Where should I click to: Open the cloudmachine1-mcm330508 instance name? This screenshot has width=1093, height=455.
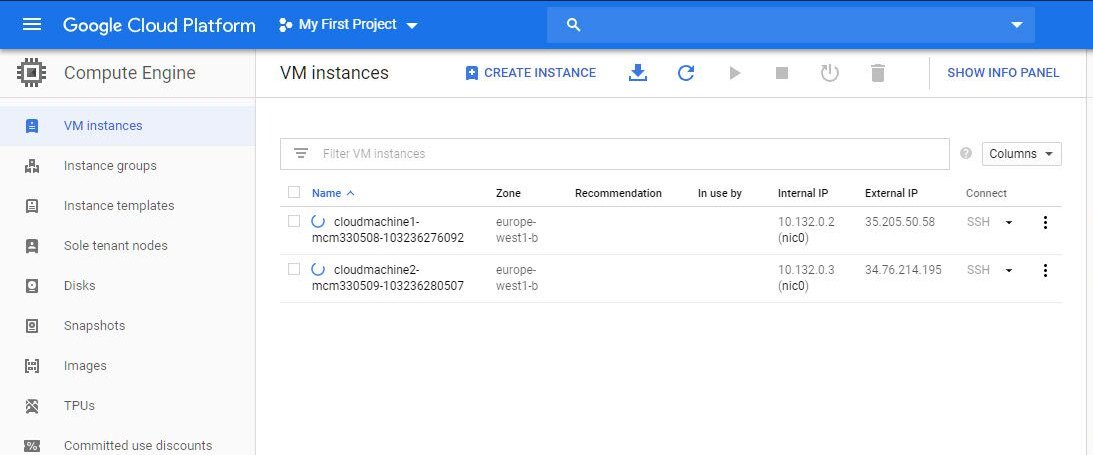tap(388, 230)
